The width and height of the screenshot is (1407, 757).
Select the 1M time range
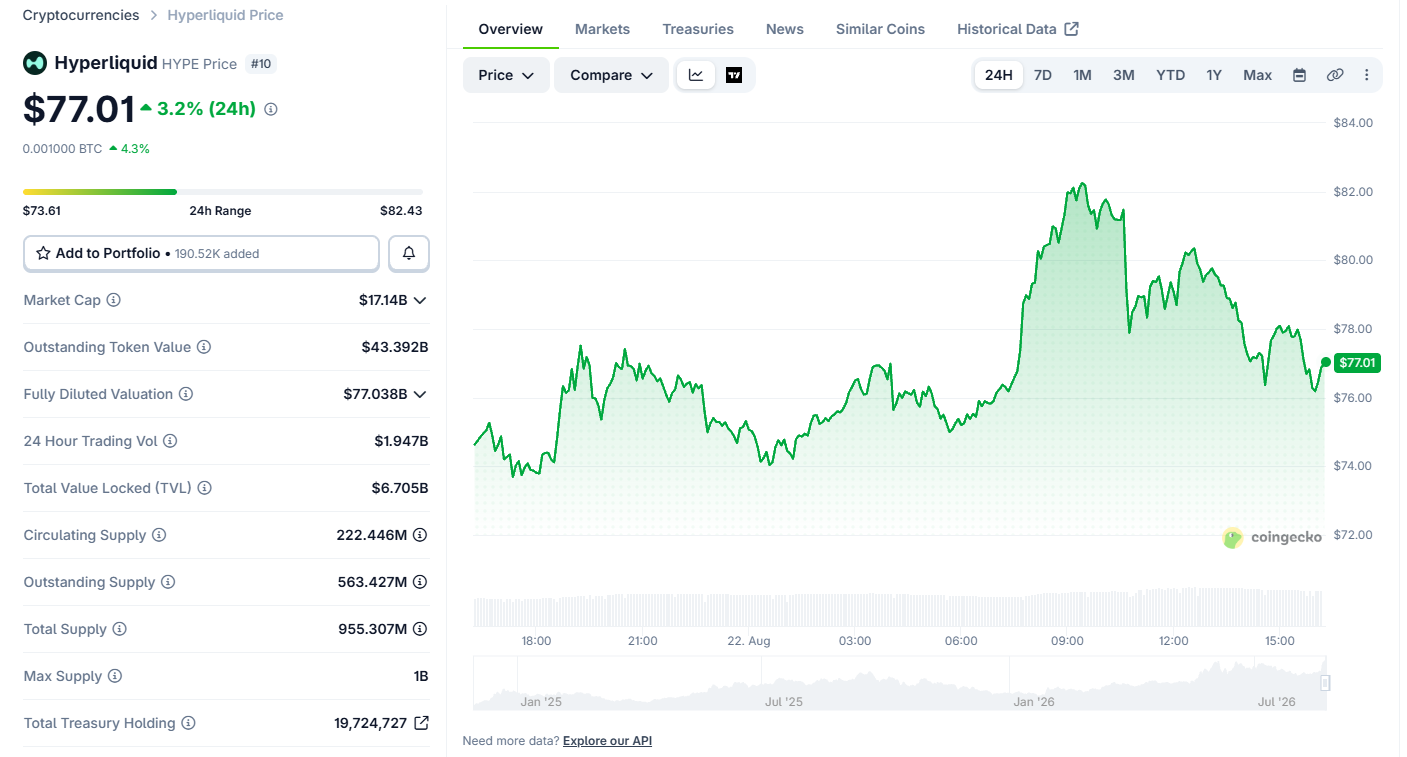pyautogui.click(x=1082, y=75)
